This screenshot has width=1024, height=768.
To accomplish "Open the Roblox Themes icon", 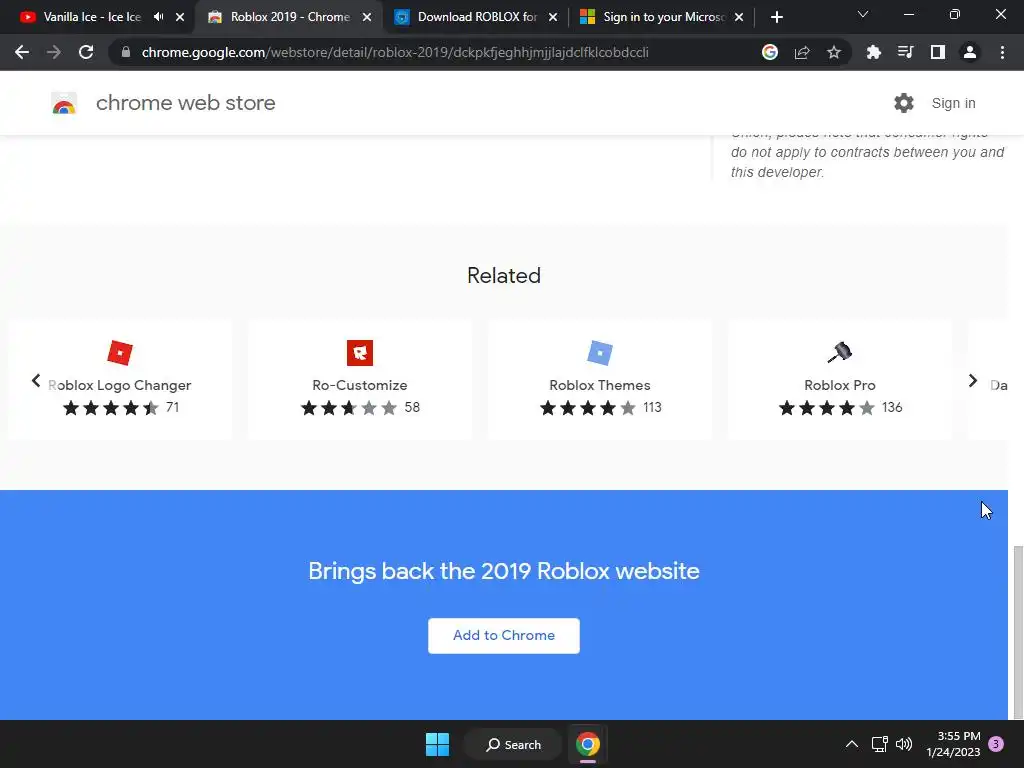I will (600, 353).
